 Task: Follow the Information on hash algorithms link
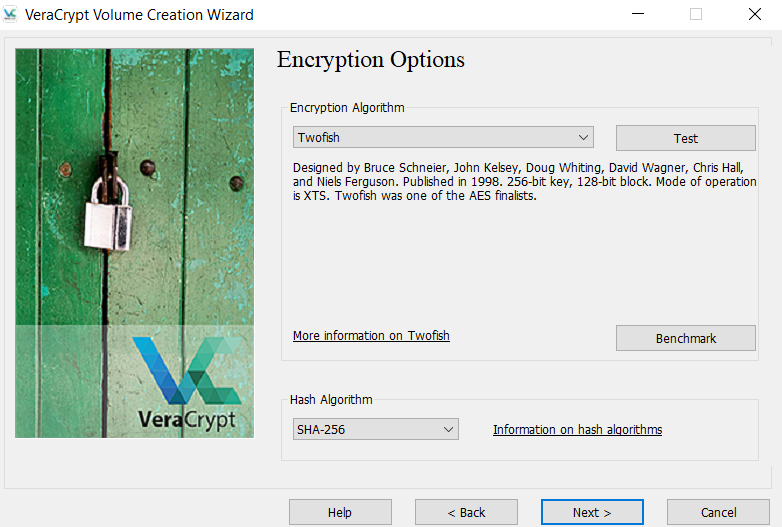tap(578, 429)
